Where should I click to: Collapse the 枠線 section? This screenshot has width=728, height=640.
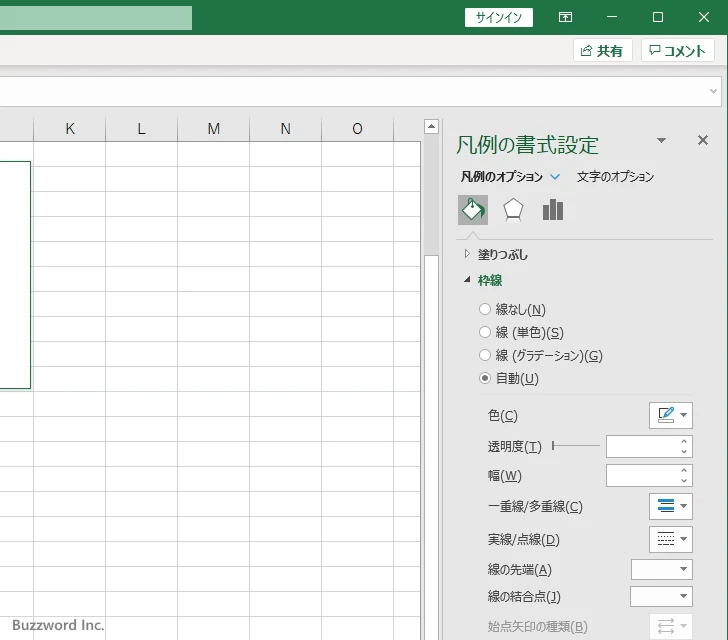pyautogui.click(x=467, y=280)
